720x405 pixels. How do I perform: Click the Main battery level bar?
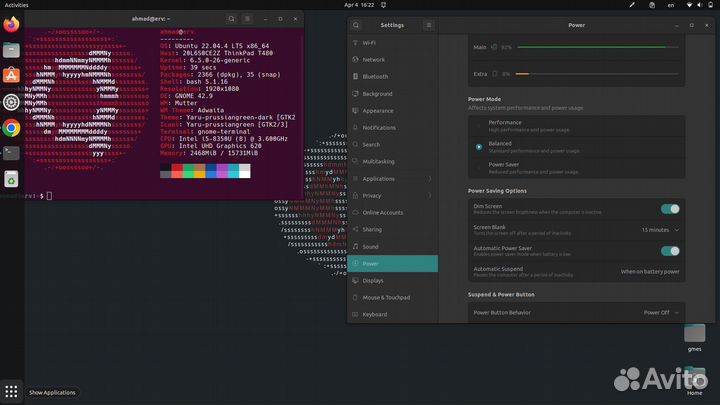tap(597, 47)
